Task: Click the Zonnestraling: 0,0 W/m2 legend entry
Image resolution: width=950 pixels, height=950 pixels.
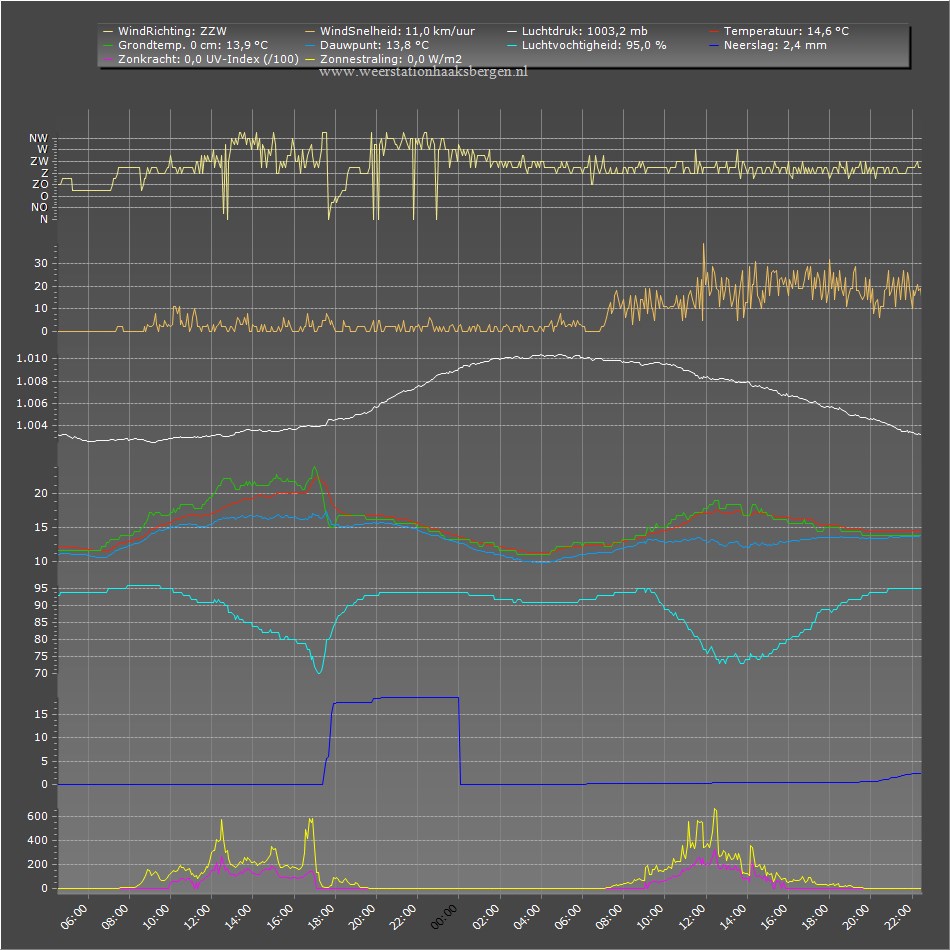Action: point(384,59)
